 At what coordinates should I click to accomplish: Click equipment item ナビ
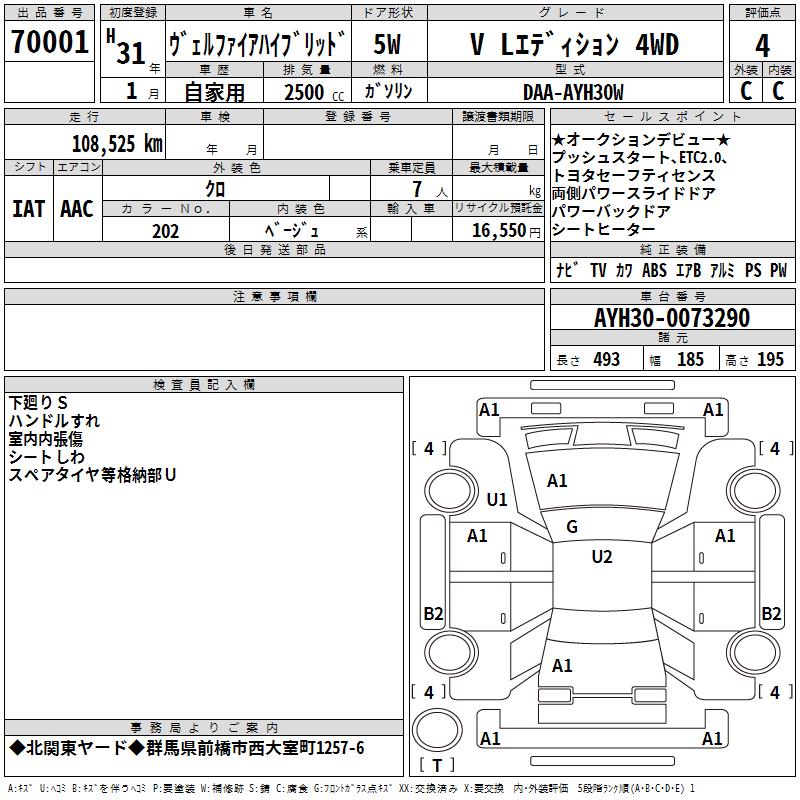point(567,270)
